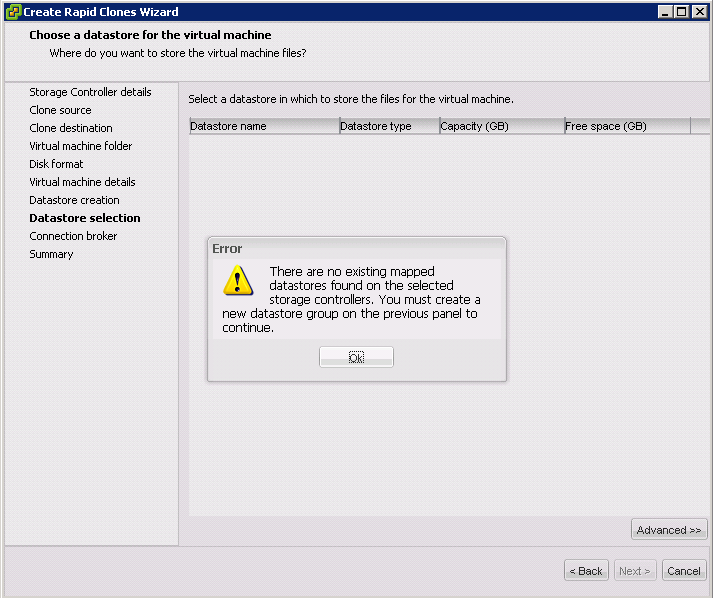Jump to Disk format step
The height and width of the screenshot is (598, 713).
point(56,164)
